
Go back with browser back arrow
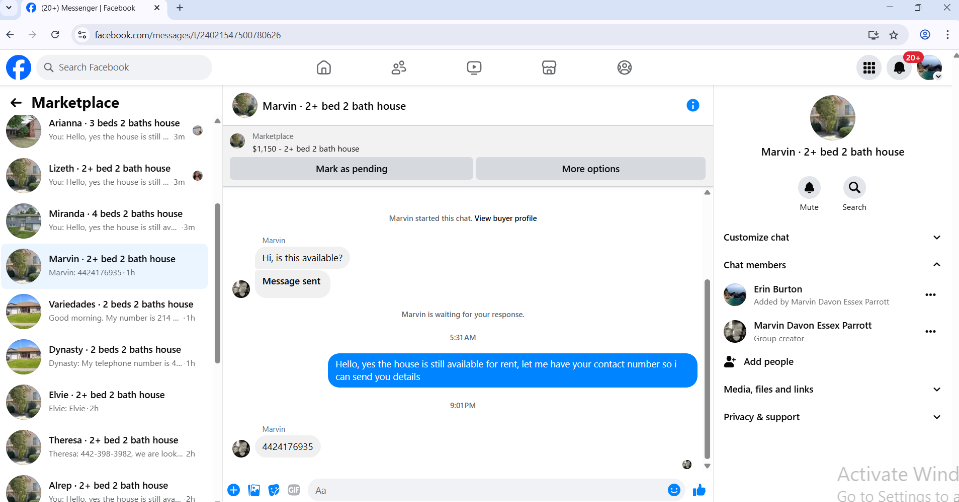tap(10, 35)
